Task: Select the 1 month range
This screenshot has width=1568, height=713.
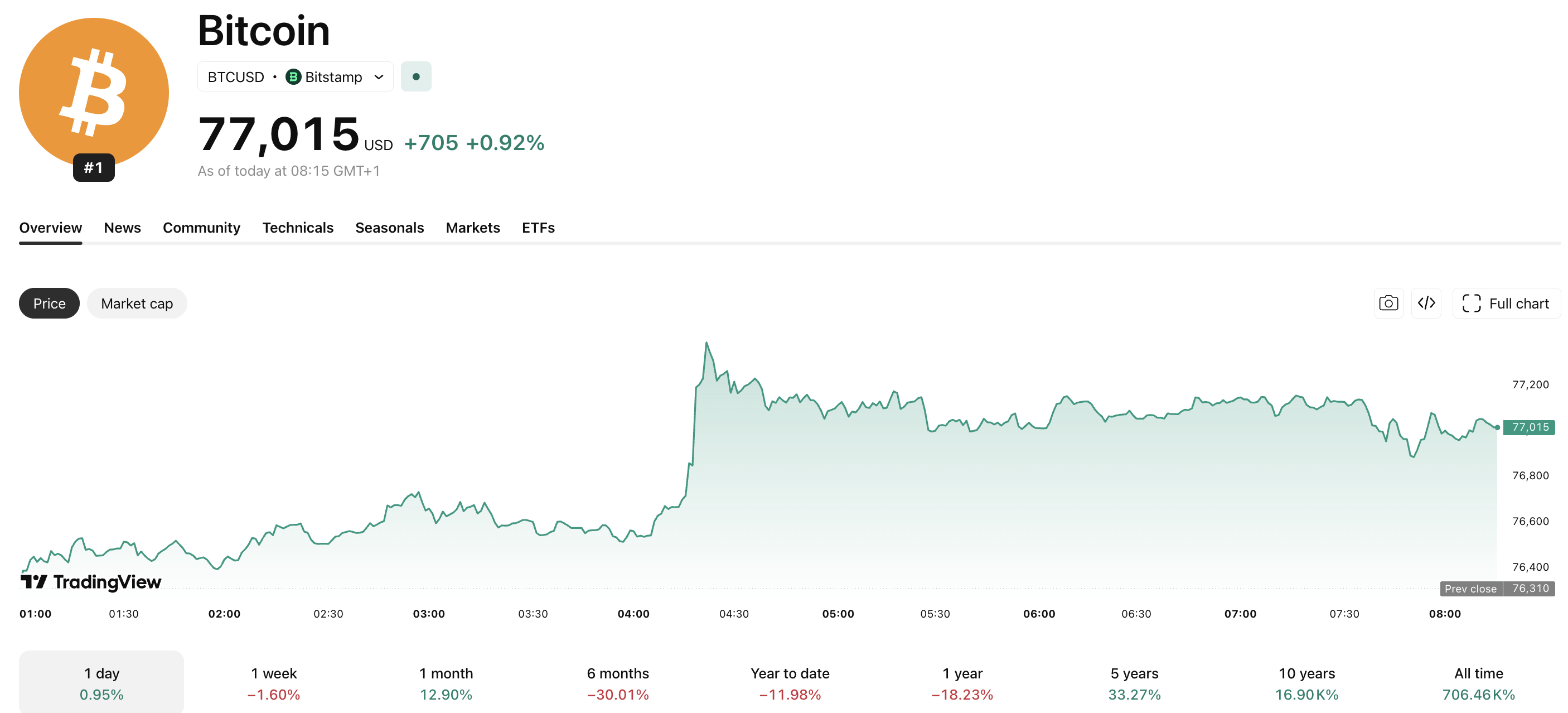Action: (x=446, y=683)
